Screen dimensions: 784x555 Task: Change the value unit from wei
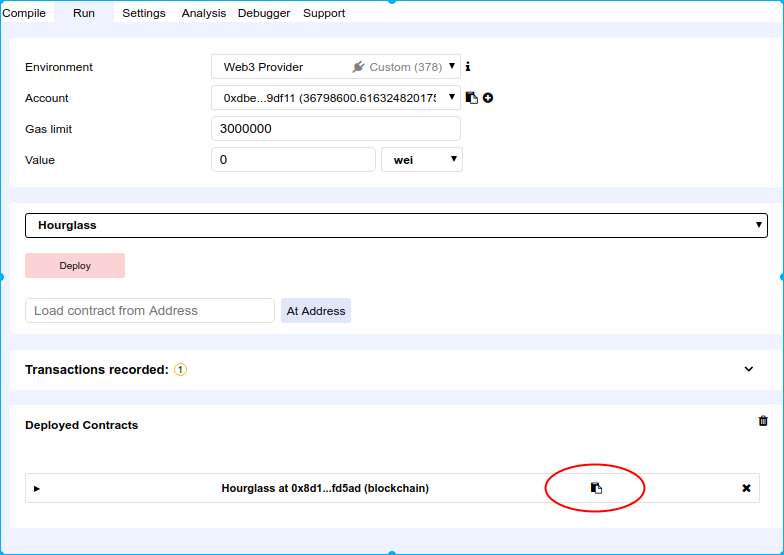click(x=421, y=160)
